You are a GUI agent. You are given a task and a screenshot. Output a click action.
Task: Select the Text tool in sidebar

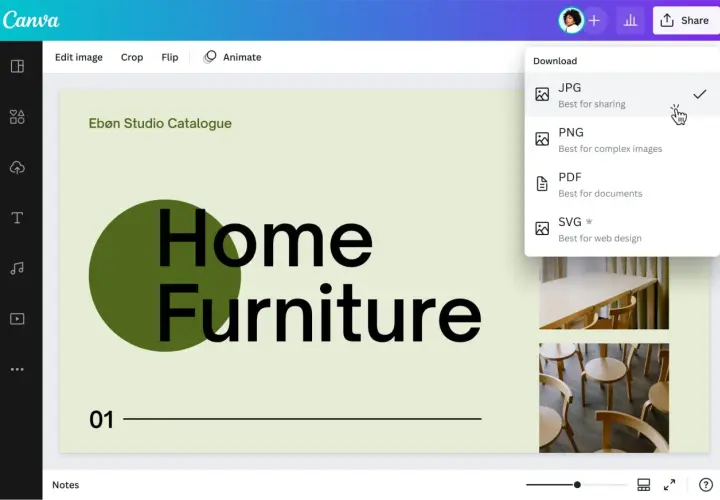coord(17,218)
